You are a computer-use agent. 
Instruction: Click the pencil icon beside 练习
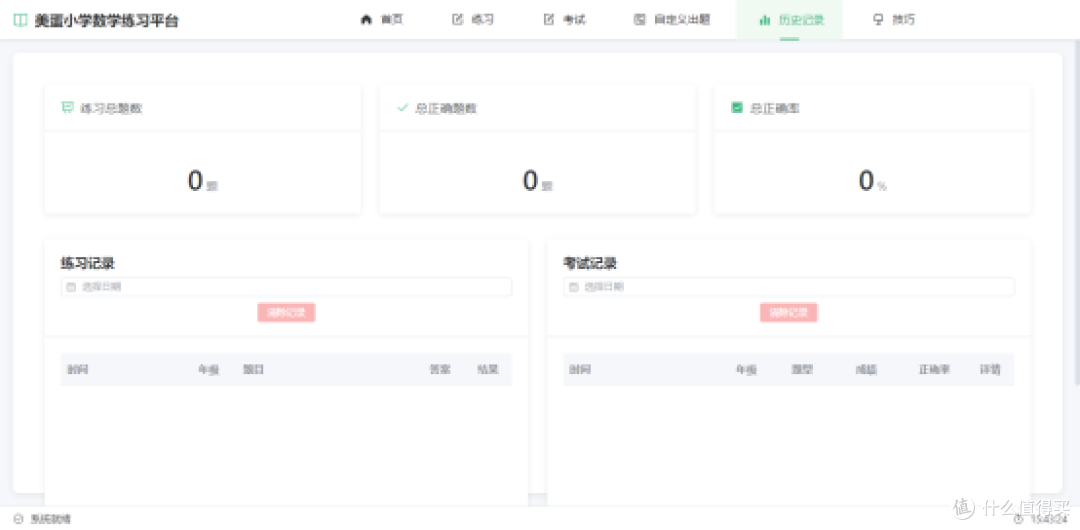click(457, 19)
